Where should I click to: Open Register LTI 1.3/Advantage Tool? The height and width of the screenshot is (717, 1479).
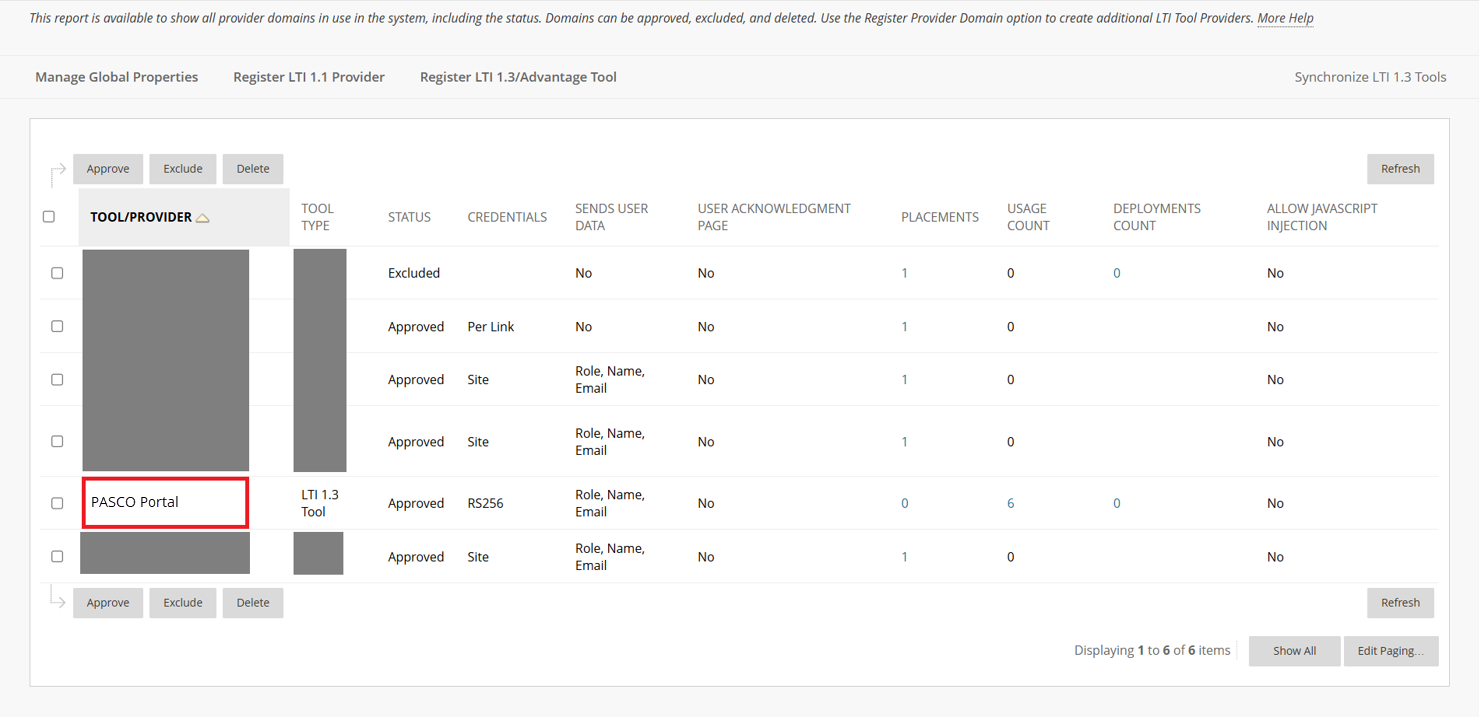pyautogui.click(x=518, y=77)
